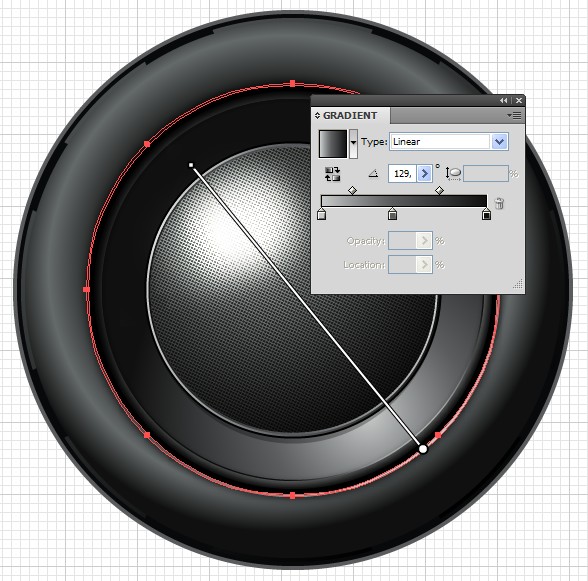Click the gradient fill preview swatch
Viewport: 588px width, 581px height.
pos(333,144)
